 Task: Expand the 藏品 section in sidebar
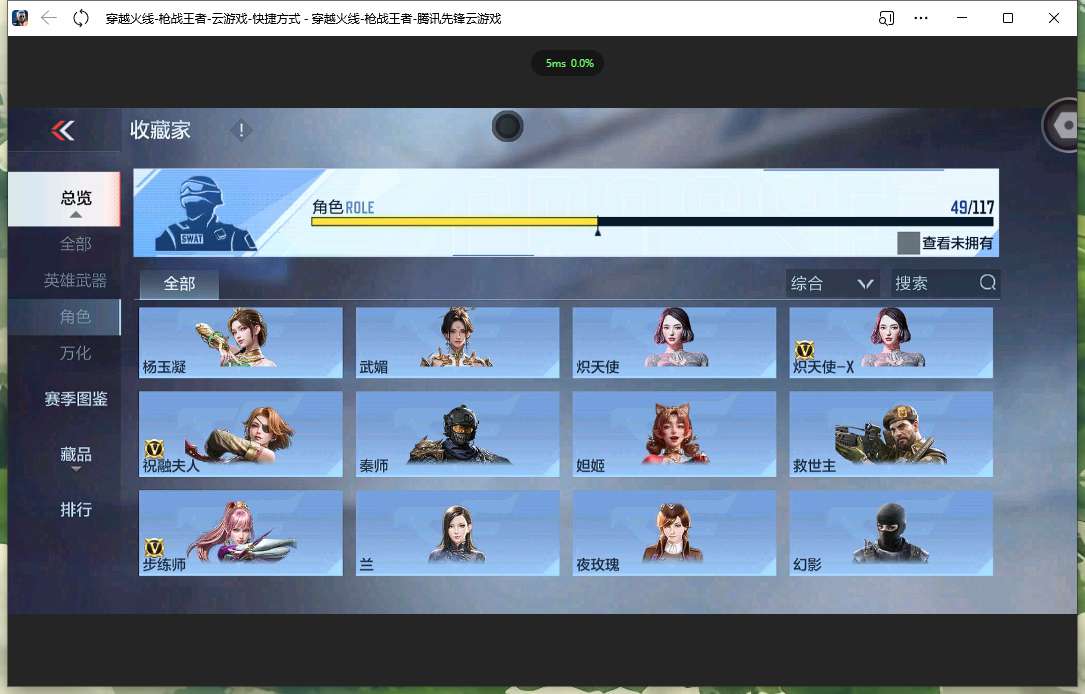click(75, 457)
